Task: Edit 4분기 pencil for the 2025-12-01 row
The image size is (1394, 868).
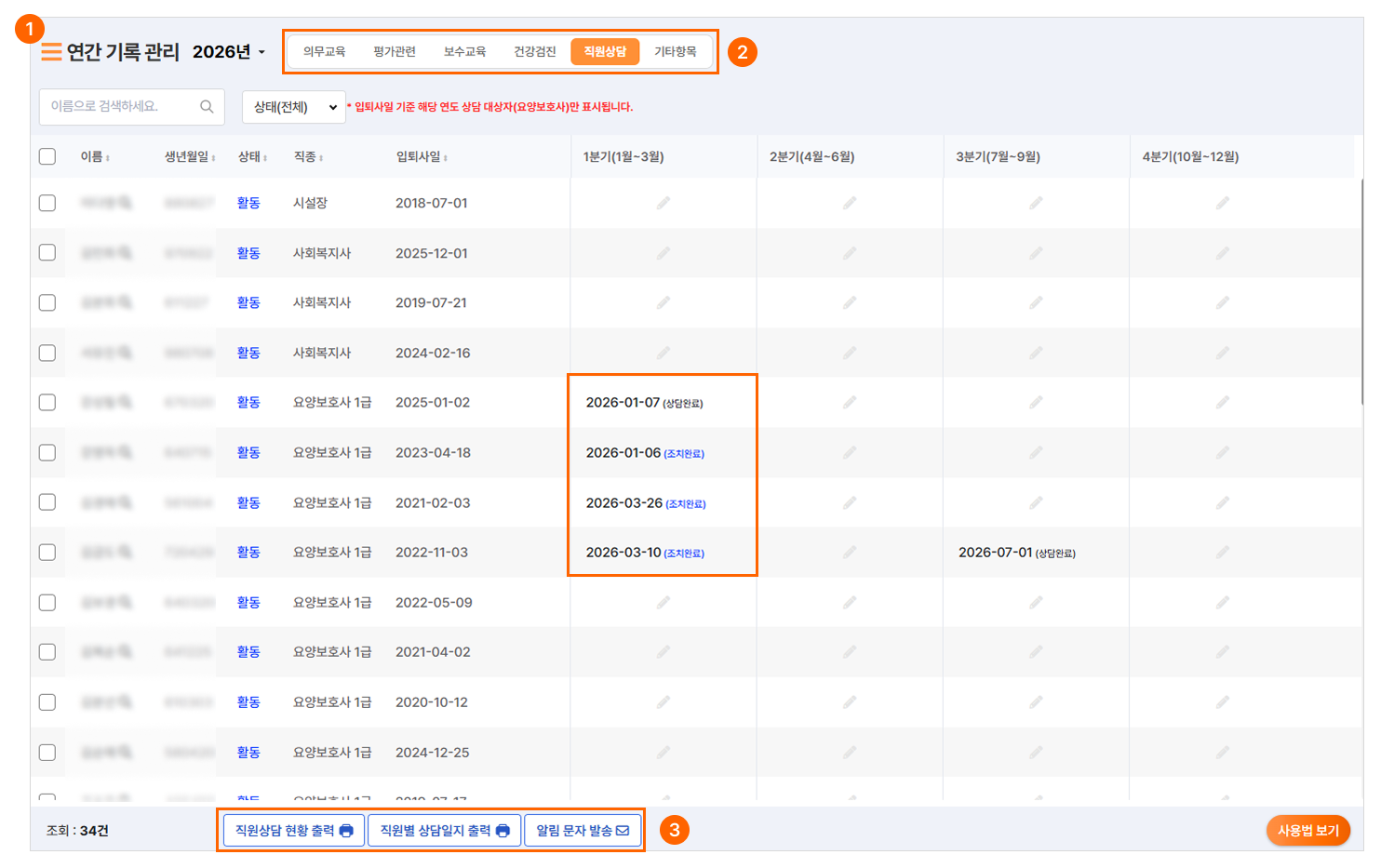Action: tap(1223, 253)
